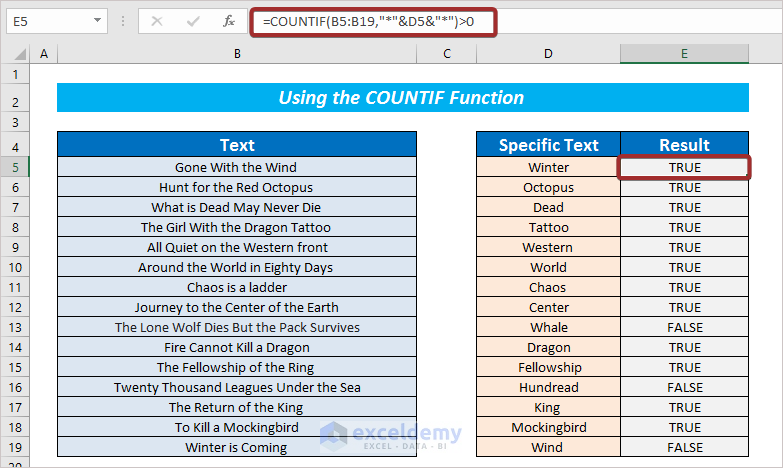Select the 'Dead' specific text cell

click(548, 207)
